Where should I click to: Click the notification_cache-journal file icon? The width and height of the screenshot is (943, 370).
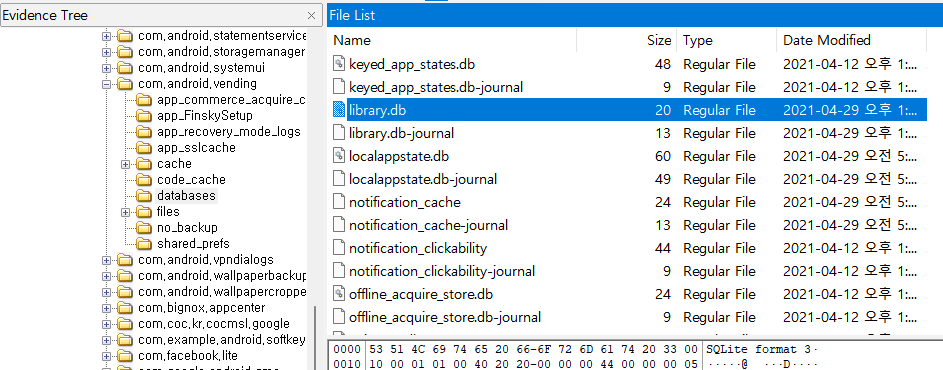[339, 225]
